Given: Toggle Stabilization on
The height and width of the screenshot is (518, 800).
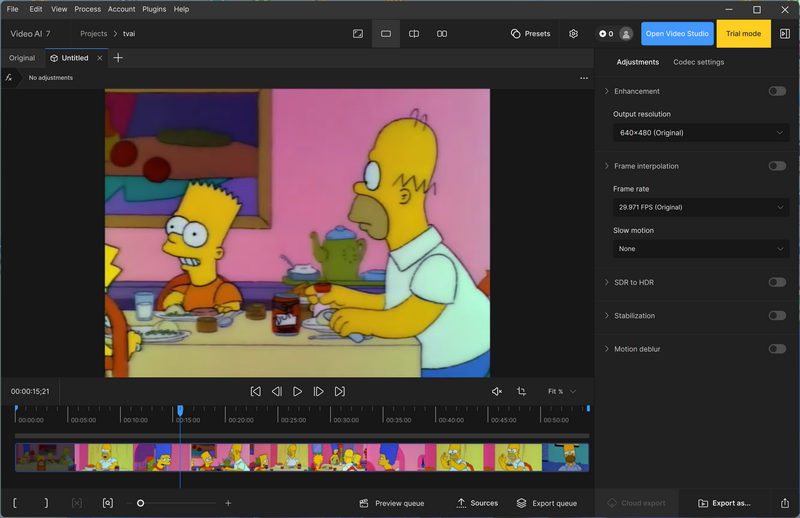Looking at the screenshot, I should click(x=777, y=316).
